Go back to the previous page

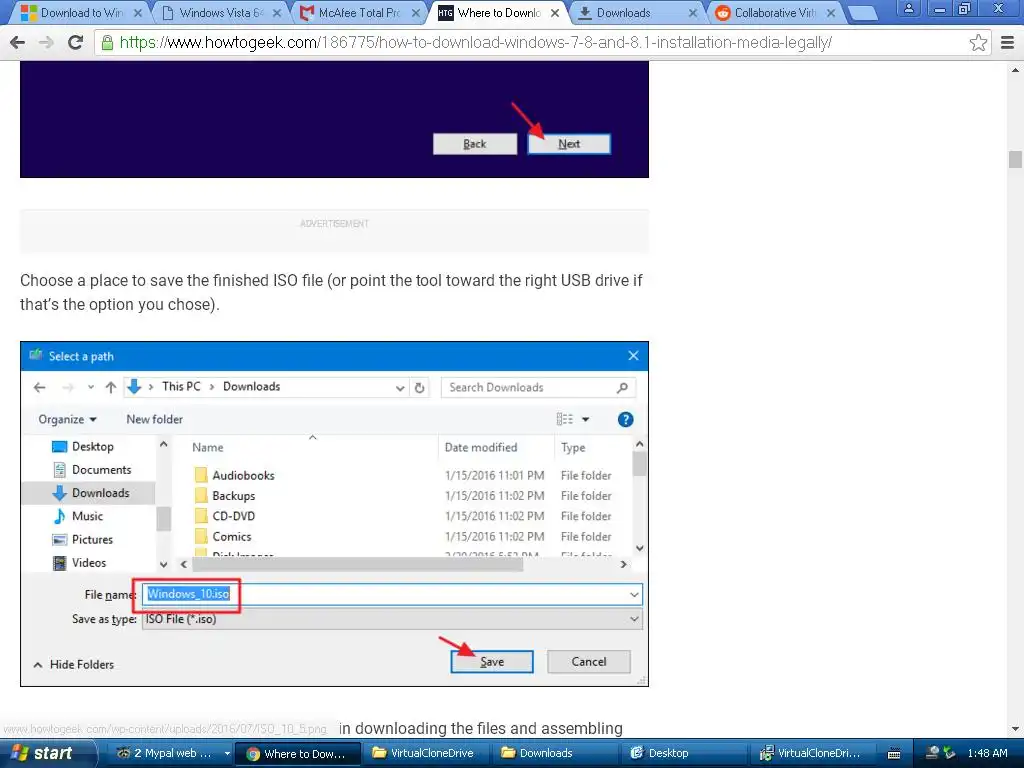coord(18,42)
